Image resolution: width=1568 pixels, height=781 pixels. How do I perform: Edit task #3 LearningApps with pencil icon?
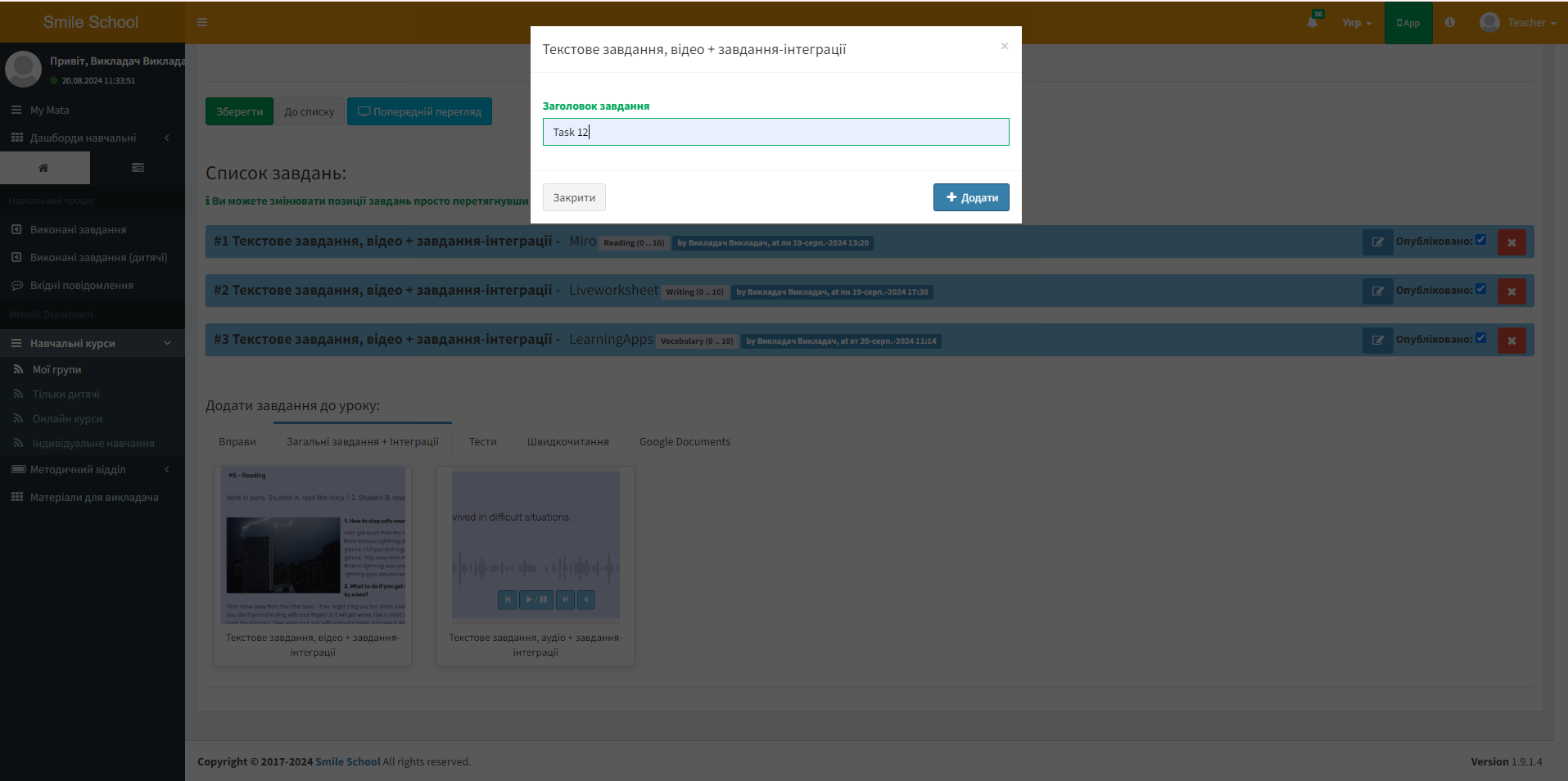tap(1377, 341)
